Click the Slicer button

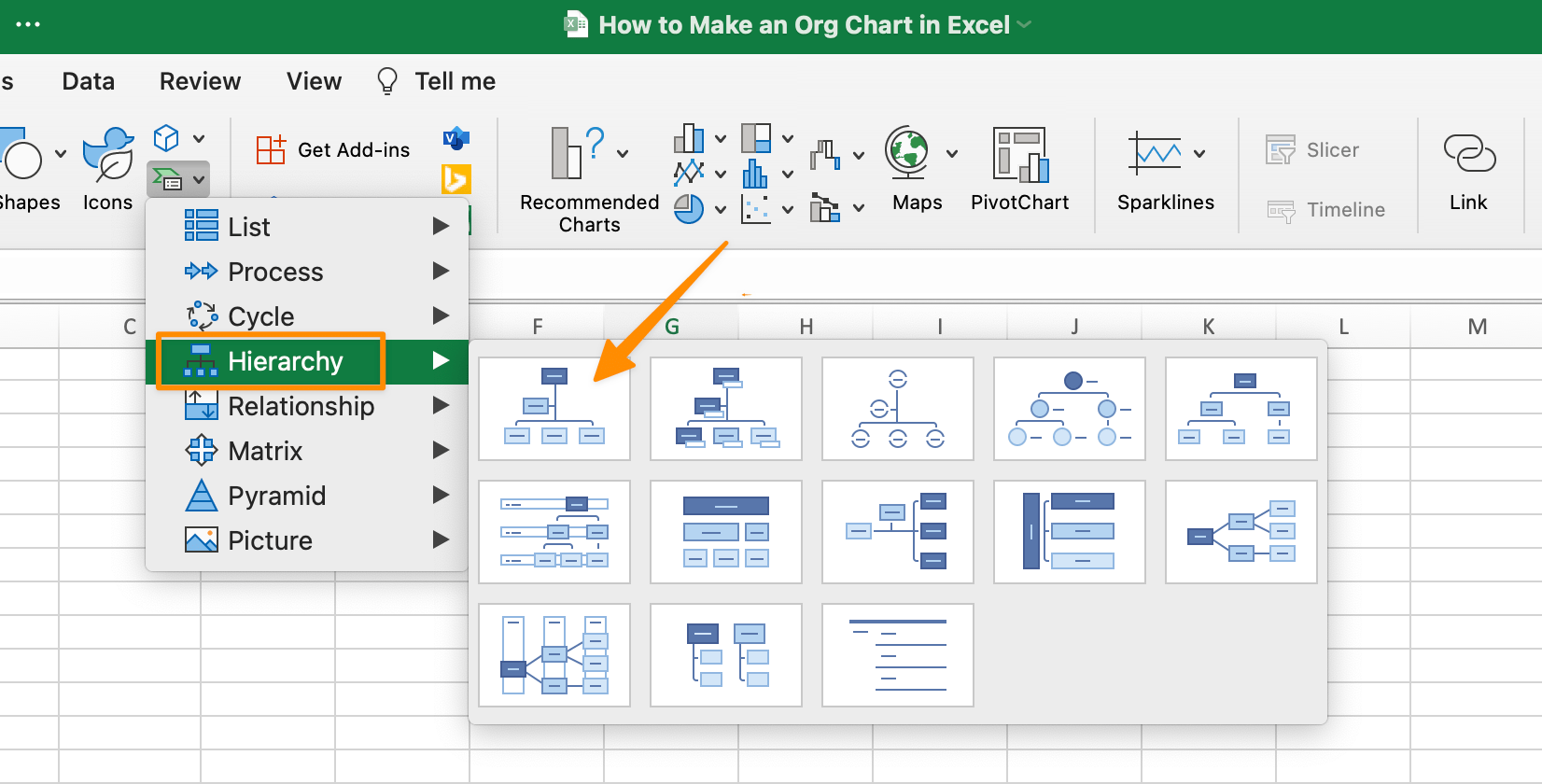(x=1312, y=149)
